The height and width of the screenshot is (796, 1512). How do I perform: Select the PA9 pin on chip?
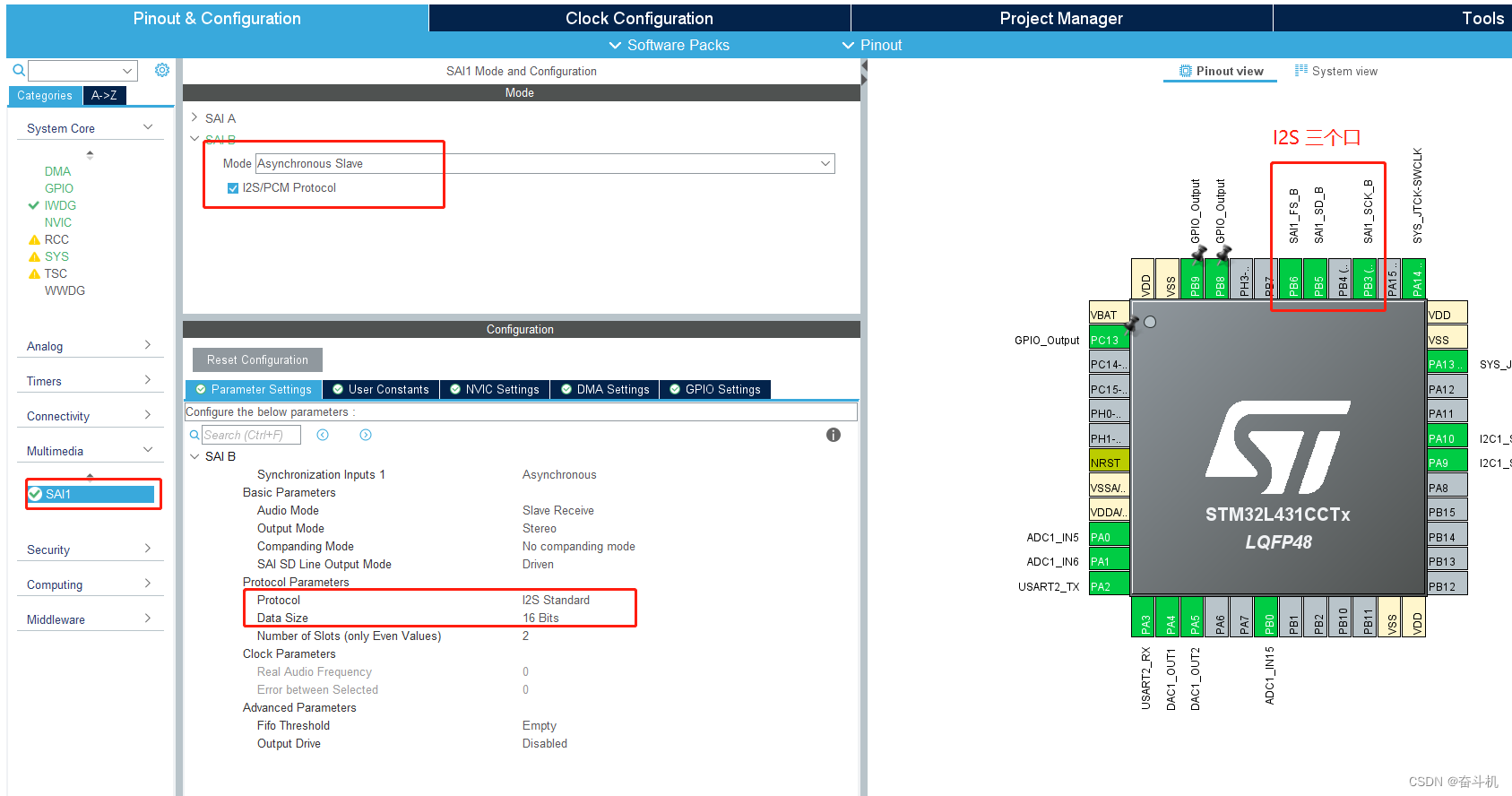tap(1447, 463)
